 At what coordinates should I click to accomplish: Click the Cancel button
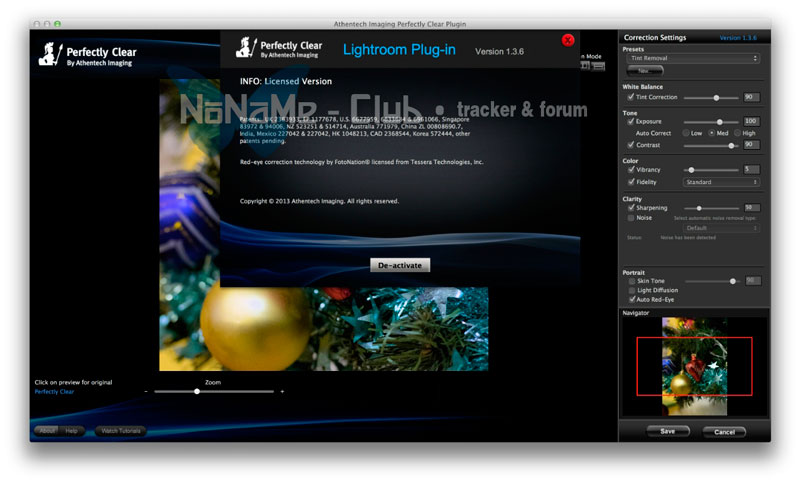(x=724, y=432)
